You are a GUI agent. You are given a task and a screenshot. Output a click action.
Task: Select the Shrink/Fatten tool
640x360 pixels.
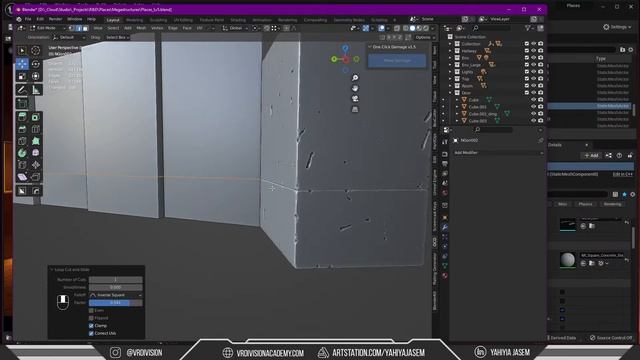pyautogui.click(x=36, y=165)
